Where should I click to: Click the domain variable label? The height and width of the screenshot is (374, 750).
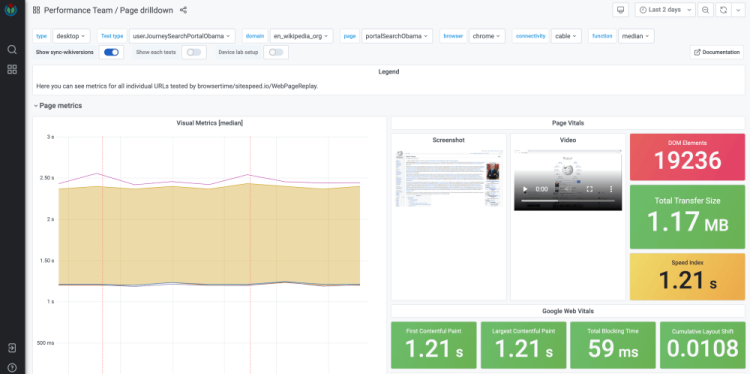tap(255, 36)
